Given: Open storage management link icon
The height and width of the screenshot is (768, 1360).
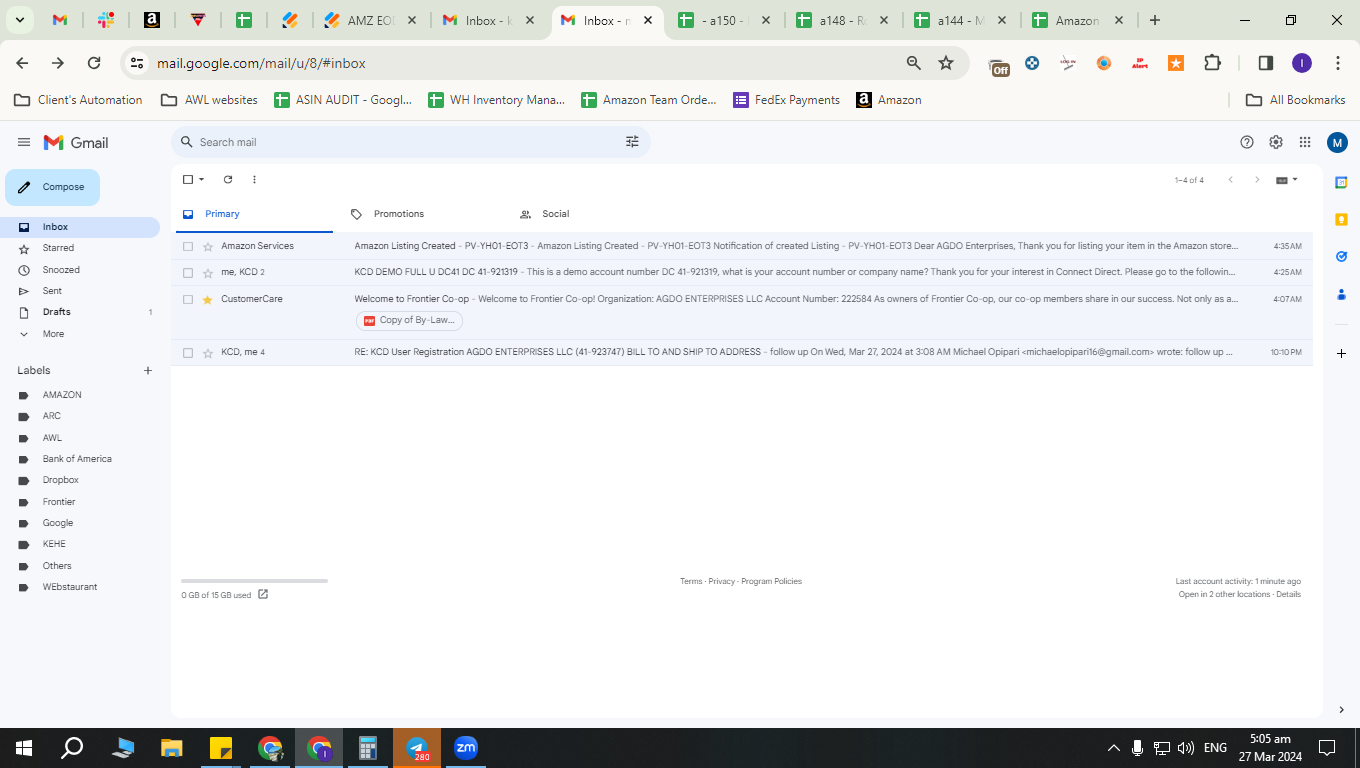Looking at the screenshot, I should tap(263, 594).
